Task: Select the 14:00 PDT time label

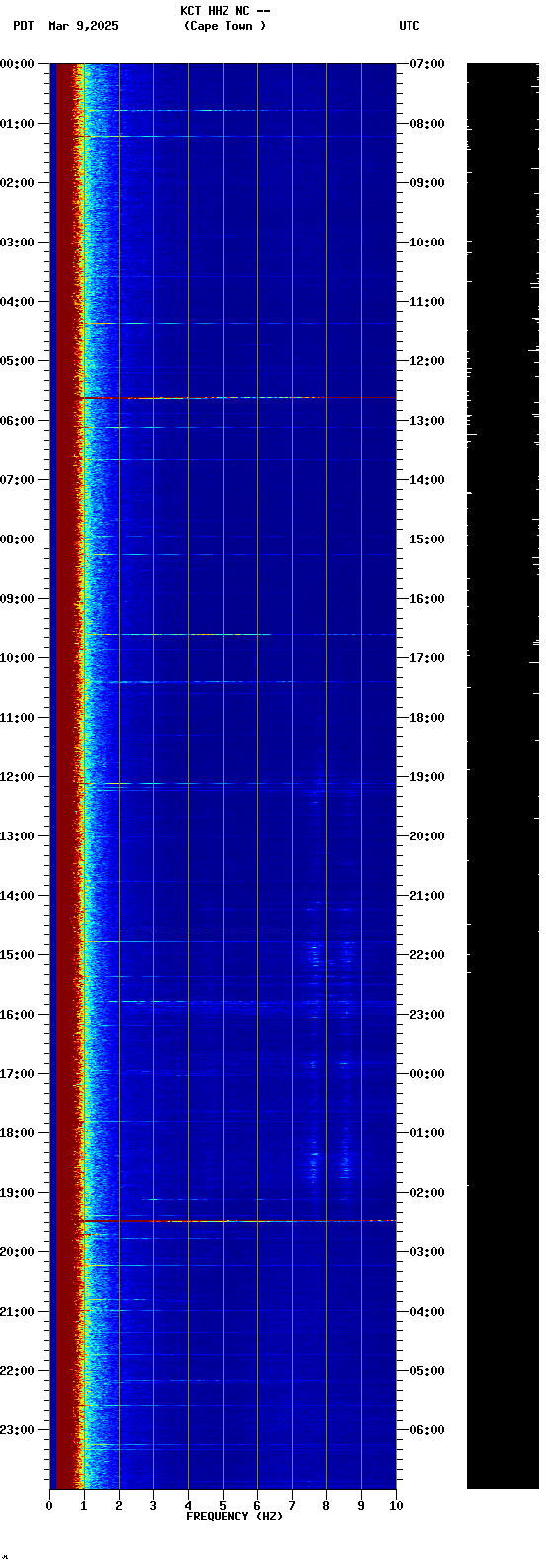Action: pos(17,896)
